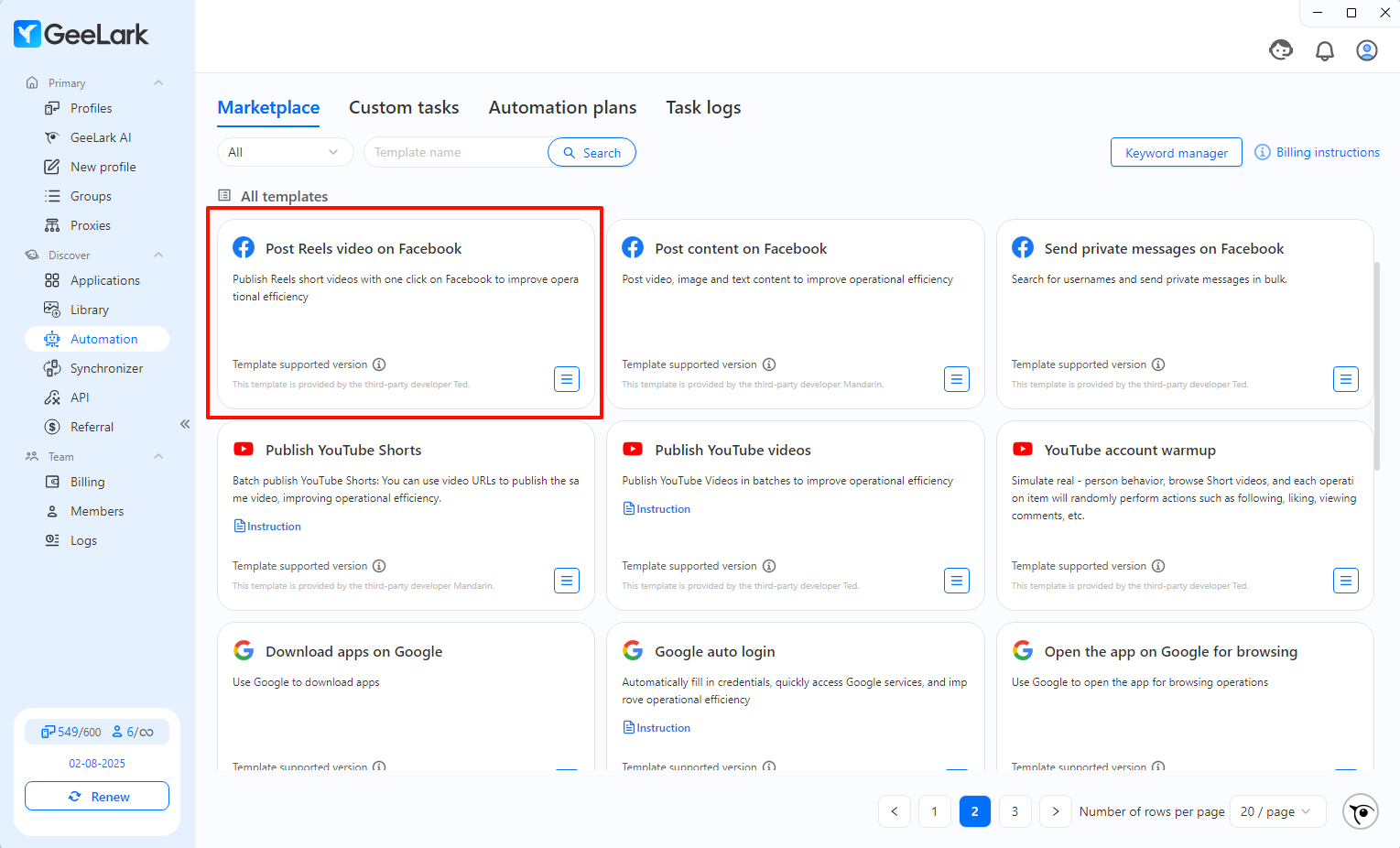Open Open the app on Google for browsing template
This screenshot has height=848, width=1400.
tap(1185, 696)
